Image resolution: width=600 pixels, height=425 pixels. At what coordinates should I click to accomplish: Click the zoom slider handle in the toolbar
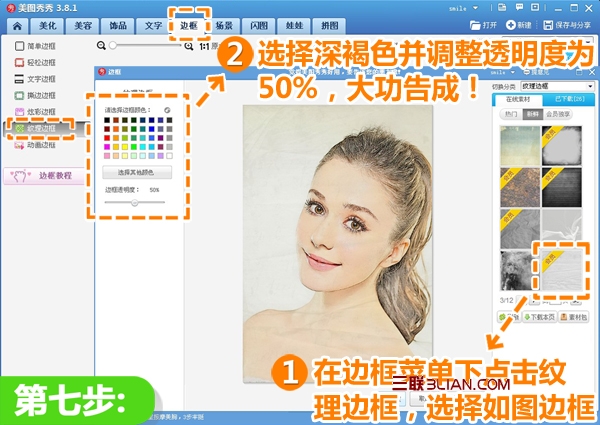[x=113, y=46]
